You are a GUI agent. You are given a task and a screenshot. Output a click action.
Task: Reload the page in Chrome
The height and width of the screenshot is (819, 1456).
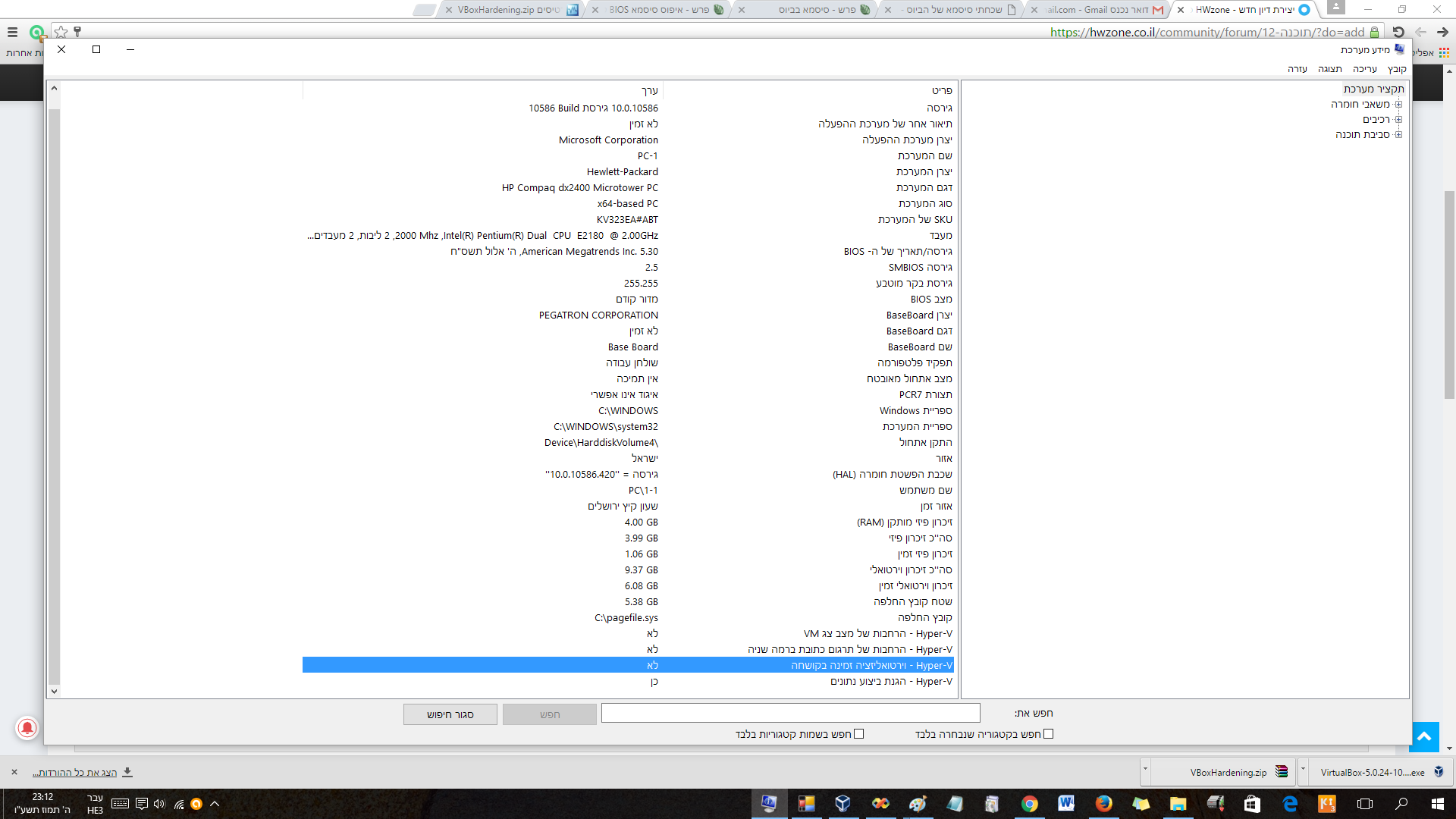pyautogui.click(x=1399, y=33)
